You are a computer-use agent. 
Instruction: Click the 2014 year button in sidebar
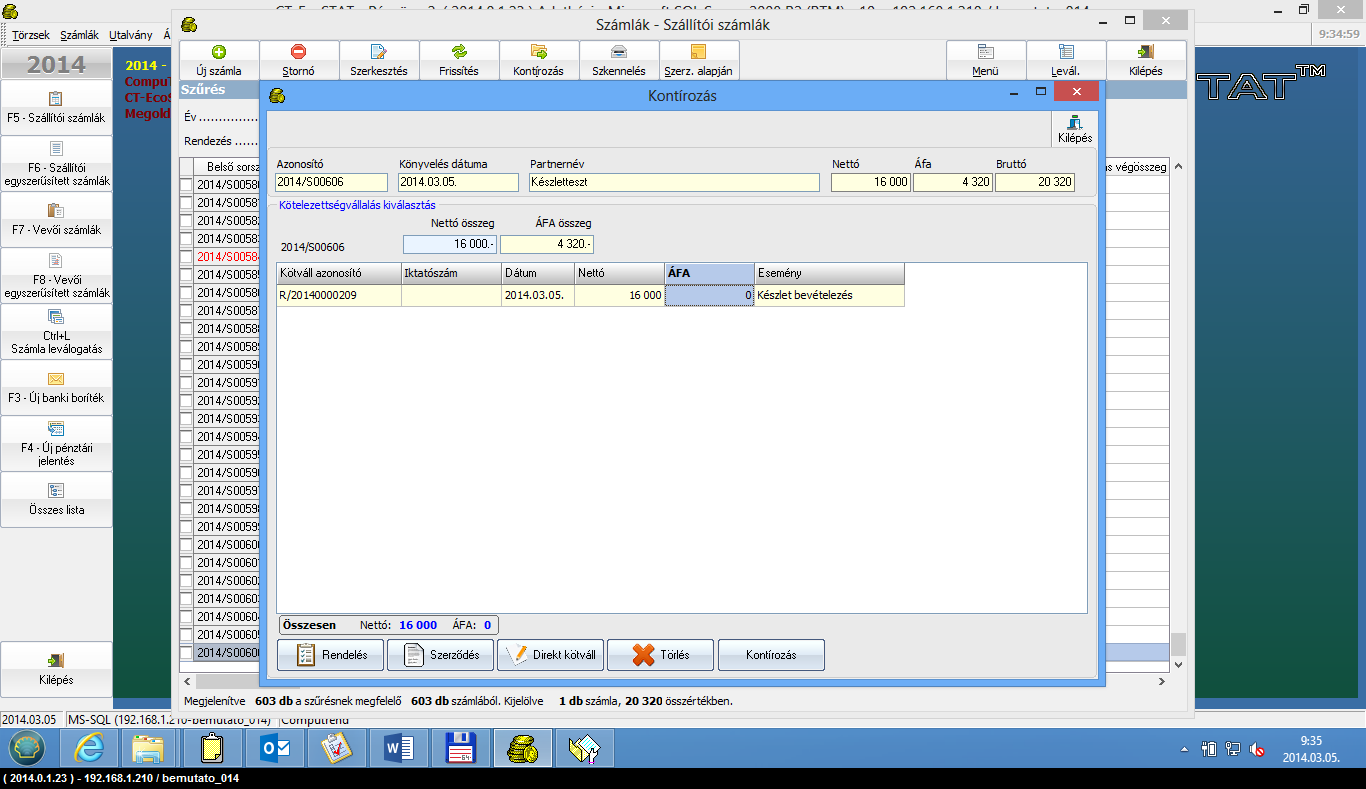coord(56,65)
